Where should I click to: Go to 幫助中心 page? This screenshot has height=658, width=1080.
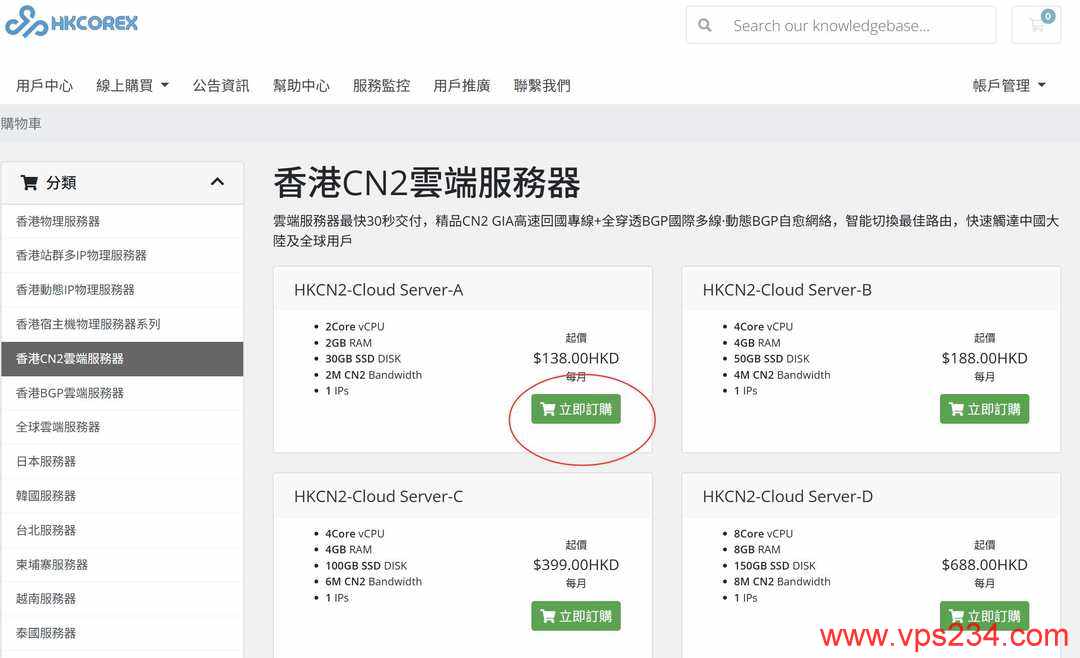301,85
